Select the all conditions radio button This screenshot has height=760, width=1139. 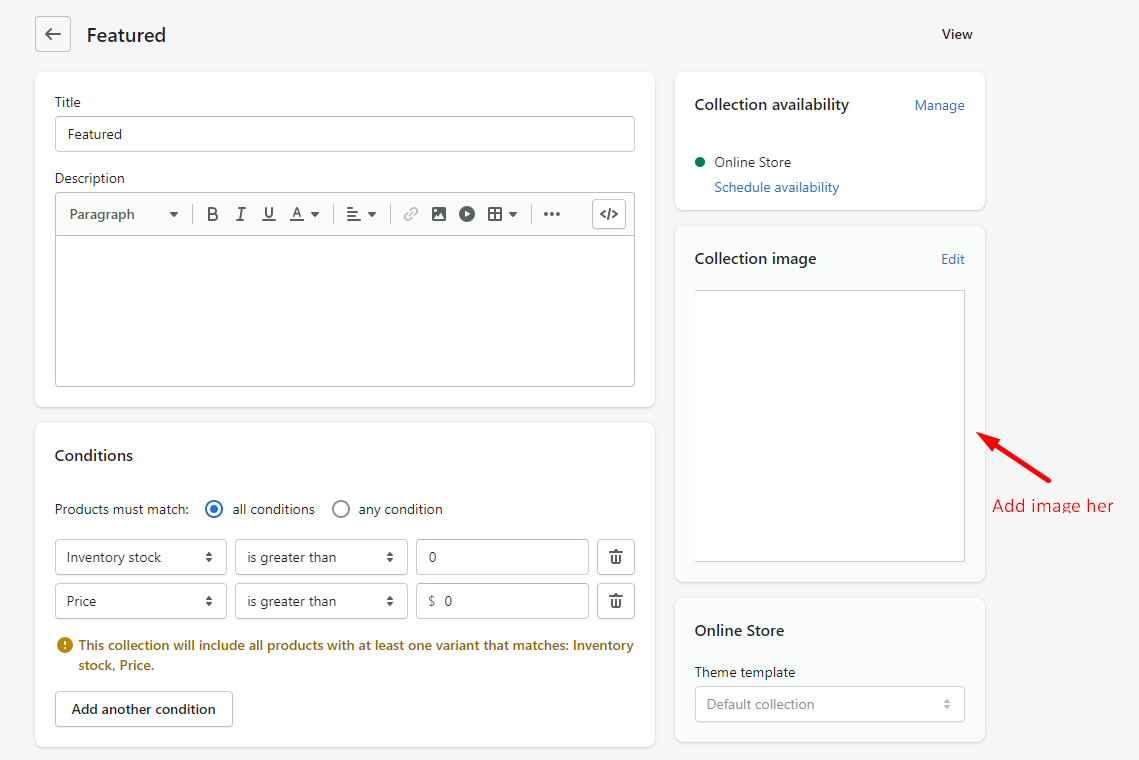coord(214,509)
